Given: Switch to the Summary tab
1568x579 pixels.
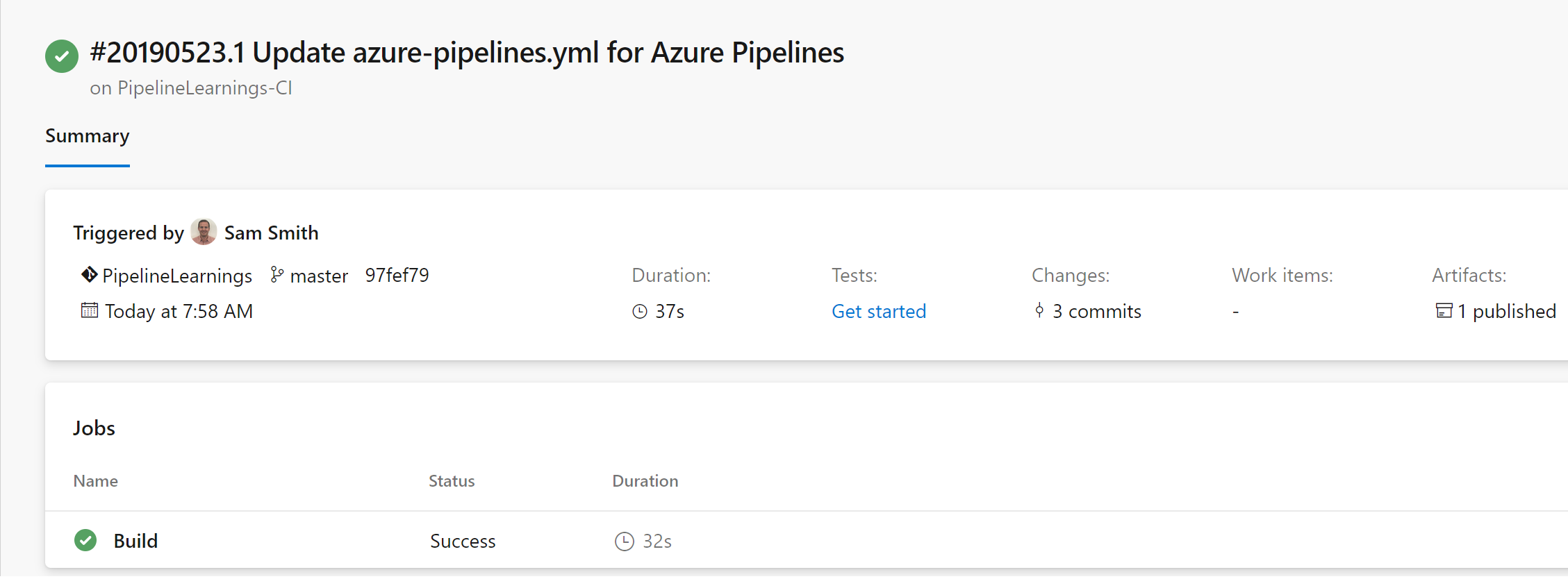Looking at the screenshot, I should coord(88,136).
